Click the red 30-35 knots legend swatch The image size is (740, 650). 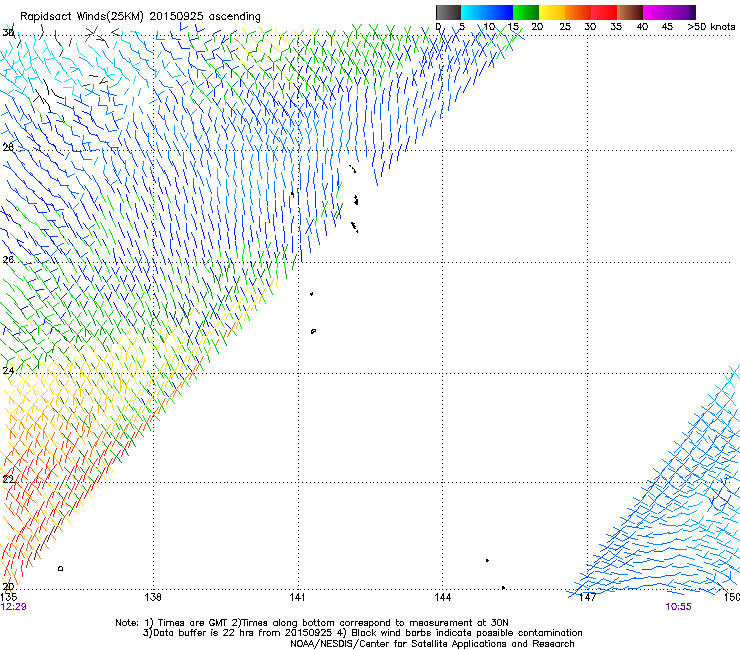click(604, 12)
